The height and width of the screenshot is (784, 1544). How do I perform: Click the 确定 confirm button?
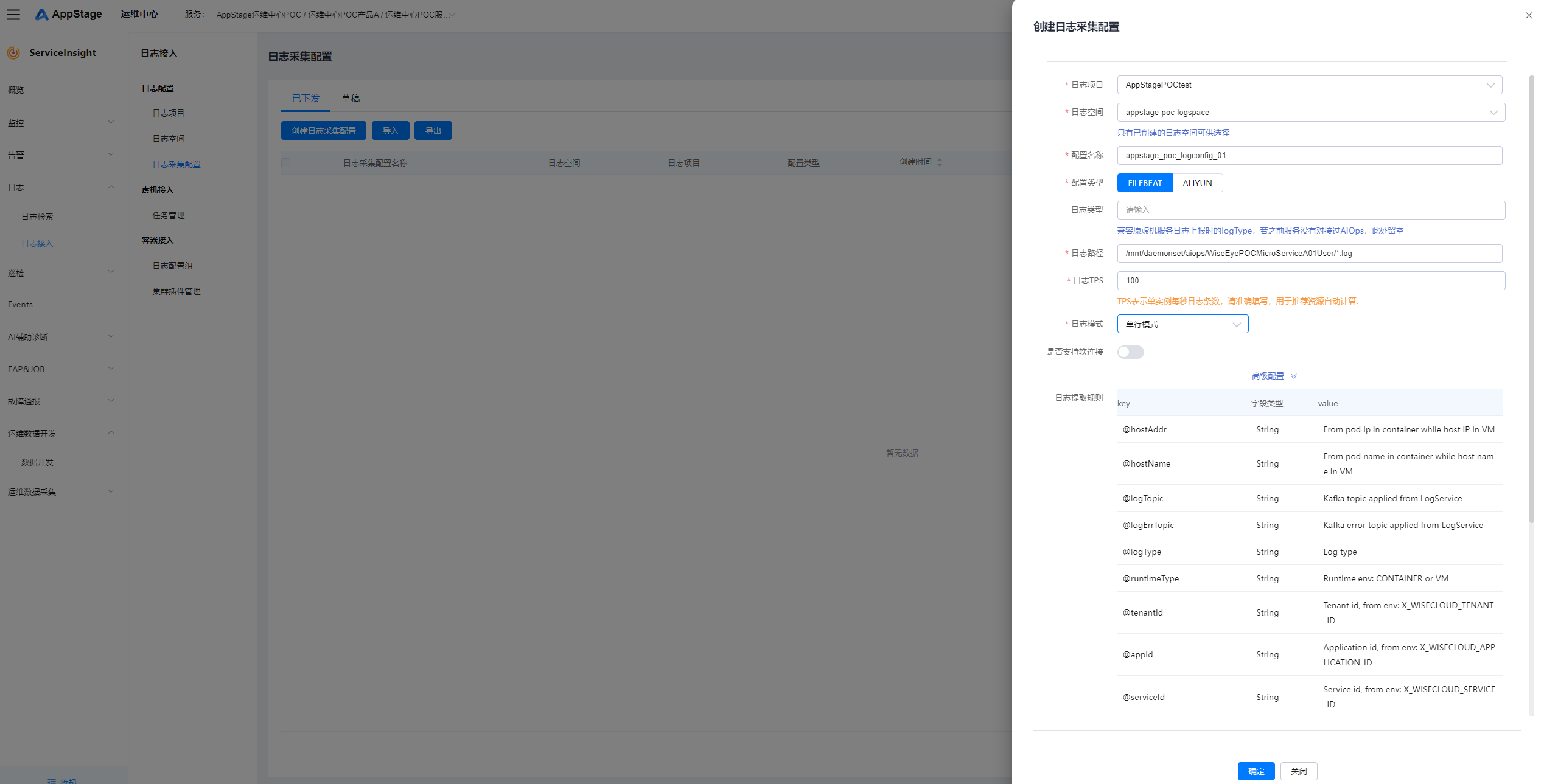pos(1256,771)
